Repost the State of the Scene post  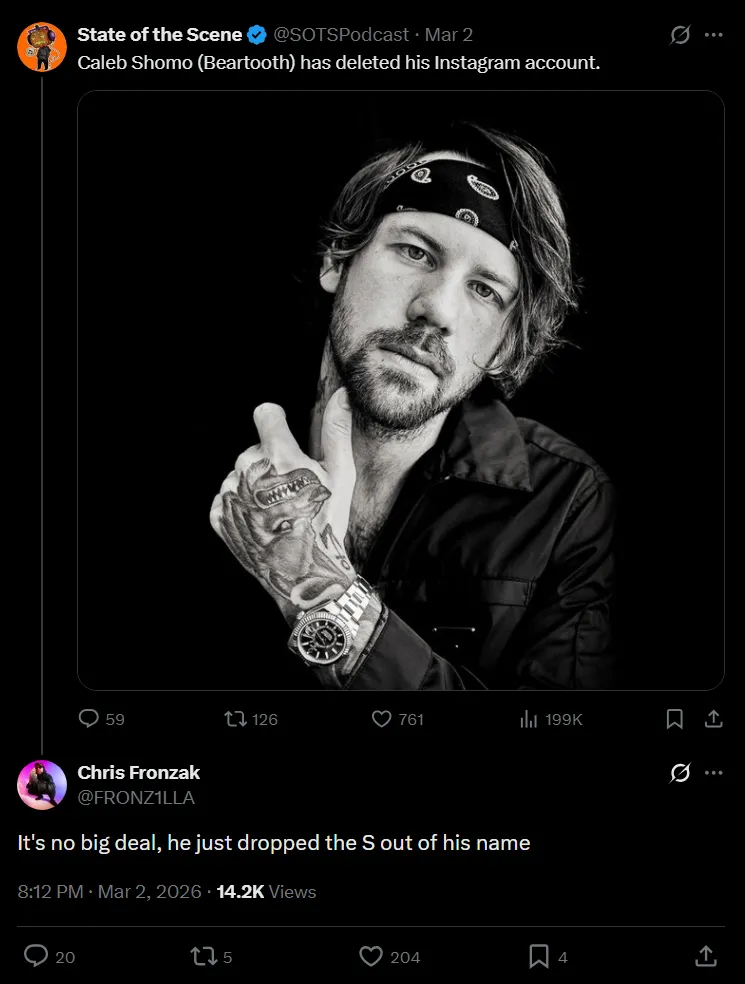click(x=237, y=719)
